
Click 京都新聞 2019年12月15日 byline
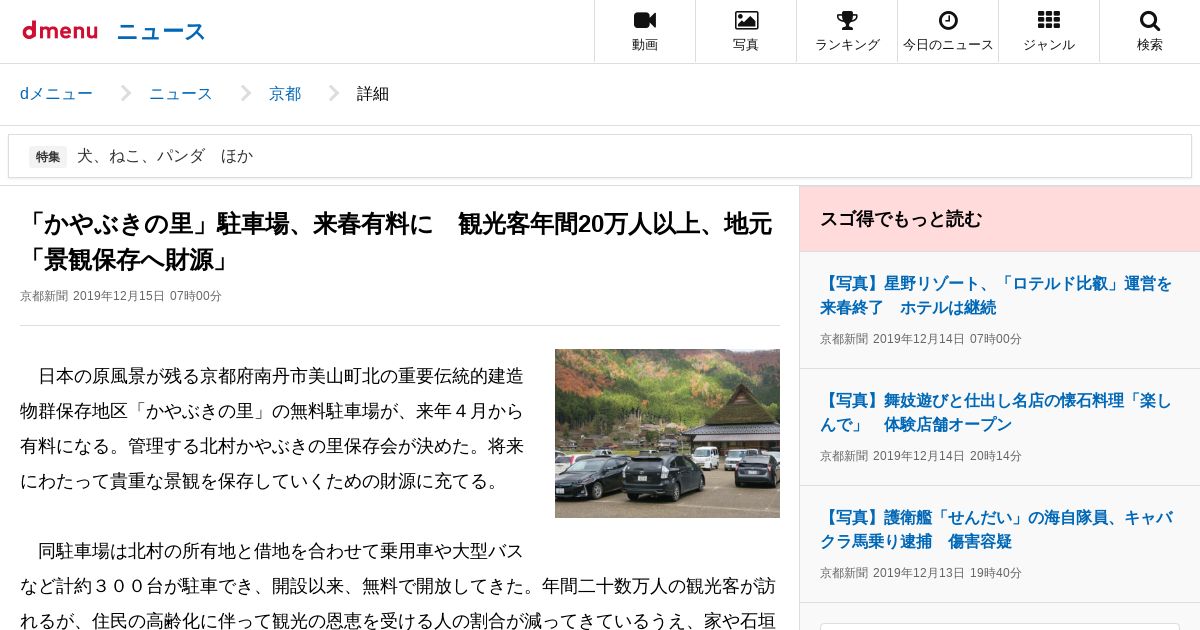[121, 296]
